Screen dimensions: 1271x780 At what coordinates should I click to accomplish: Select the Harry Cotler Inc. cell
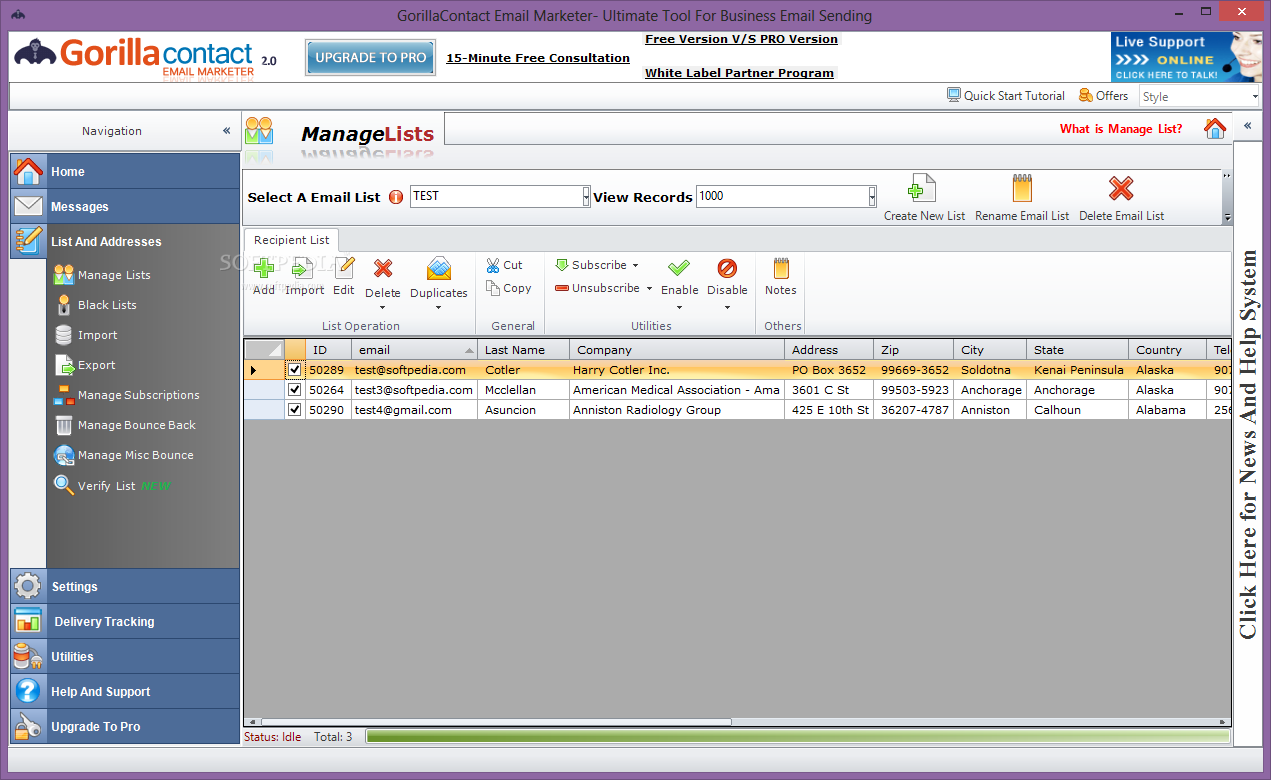677,370
